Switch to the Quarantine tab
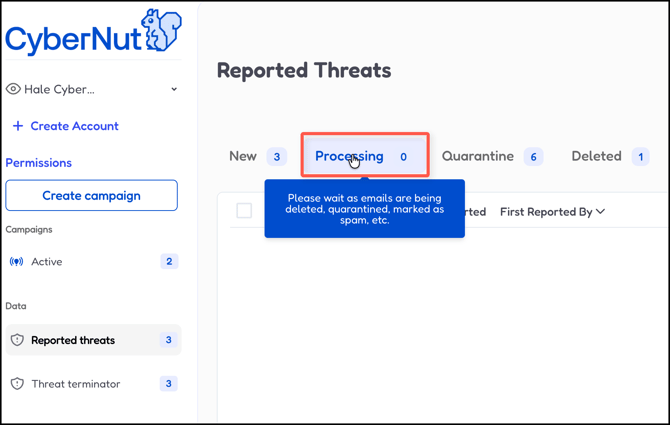The height and width of the screenshot is (425, 670). point(478,156)
